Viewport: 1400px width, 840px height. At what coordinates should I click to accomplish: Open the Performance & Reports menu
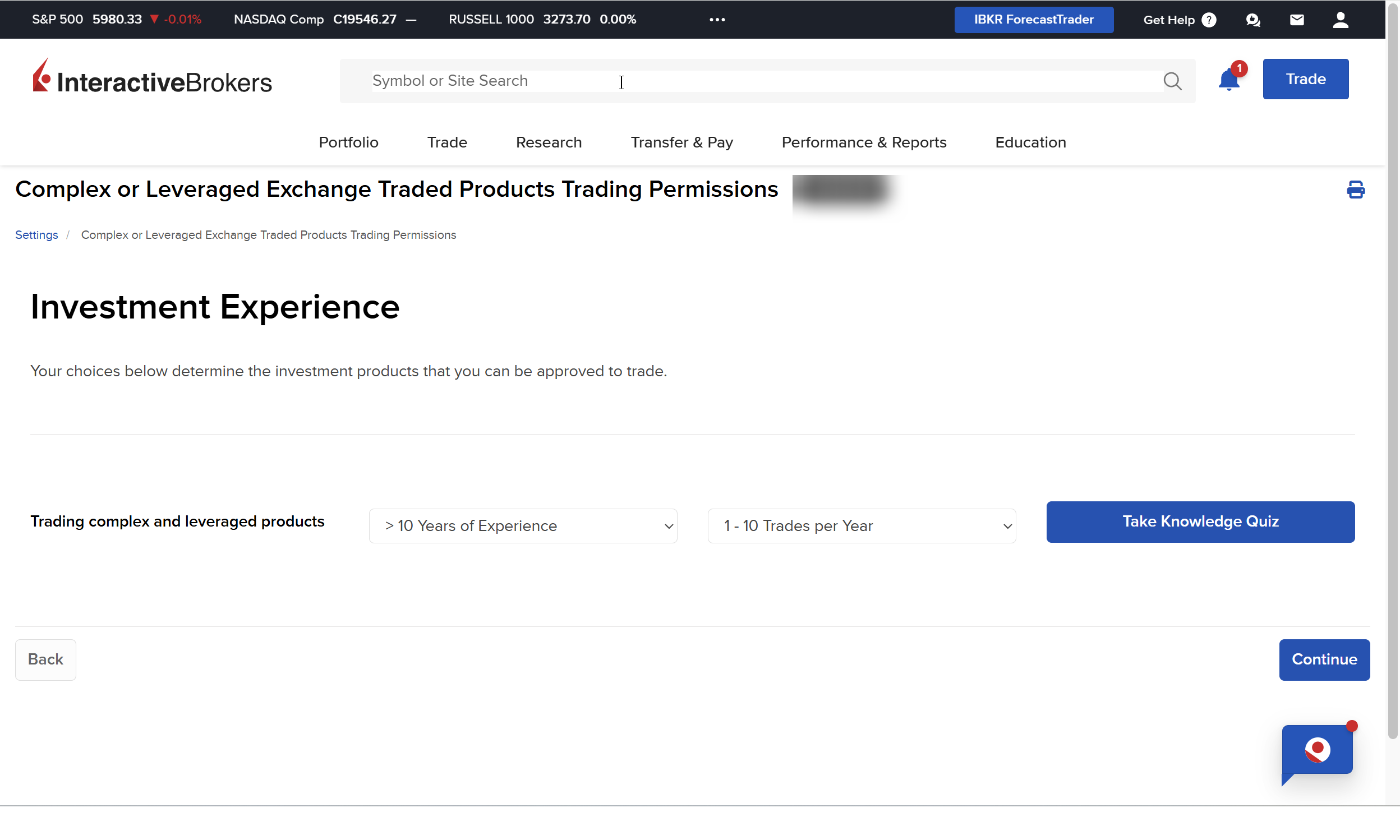(863, 142)
